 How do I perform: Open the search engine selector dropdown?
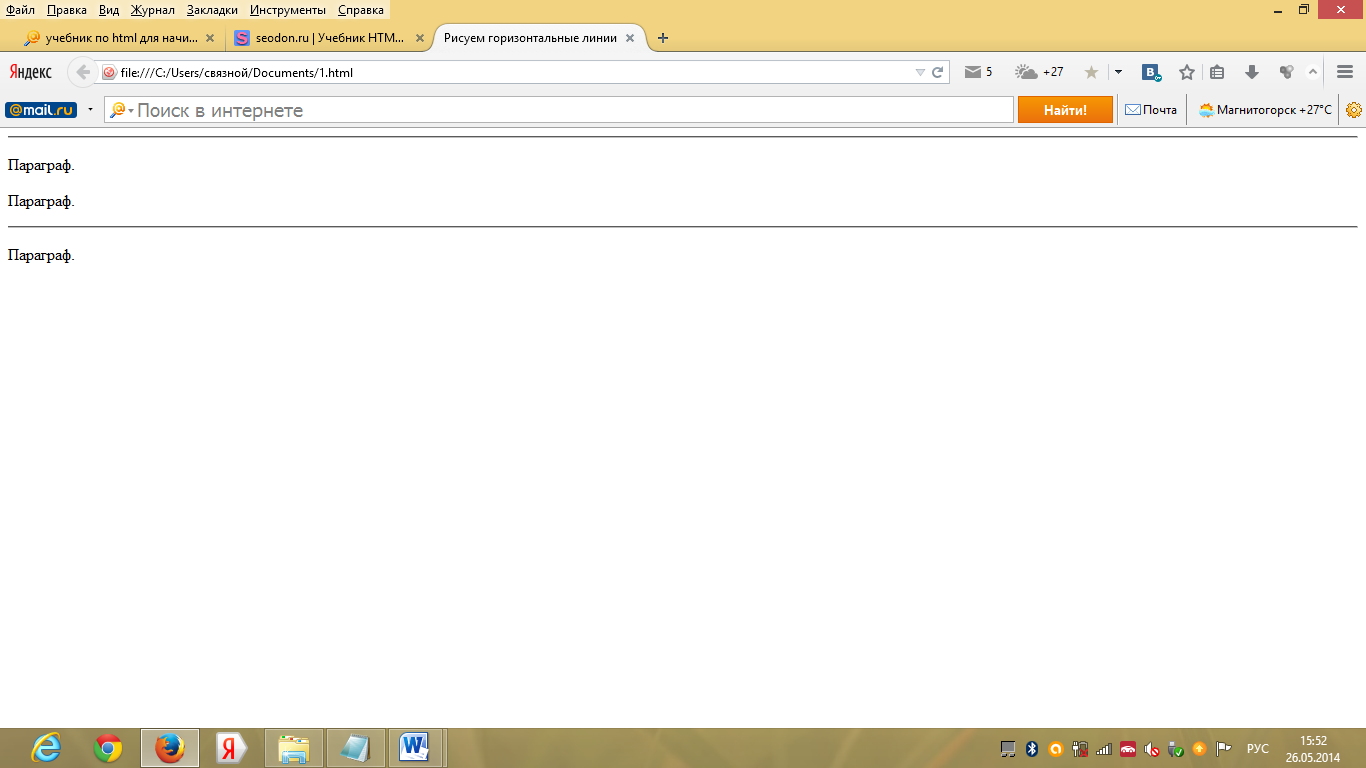pyautogui.click(x=122, y=110)
